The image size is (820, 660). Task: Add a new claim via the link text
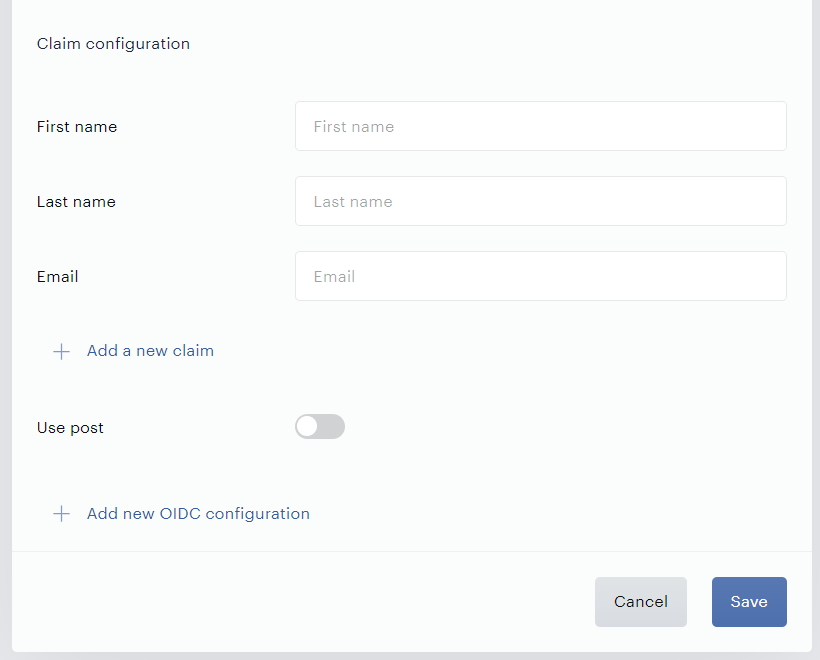pyautogui.click(x=150, y=351)
